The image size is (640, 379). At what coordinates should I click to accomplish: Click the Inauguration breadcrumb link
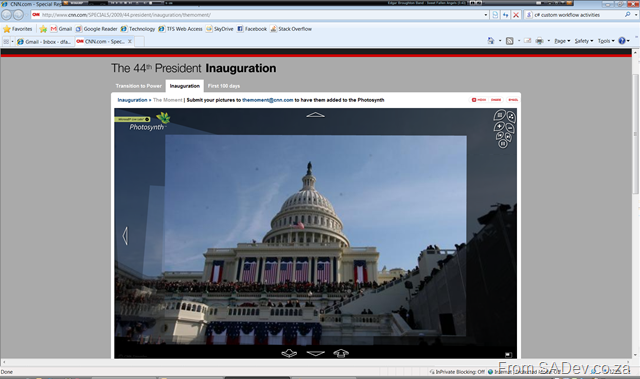[x=132, y=100]
